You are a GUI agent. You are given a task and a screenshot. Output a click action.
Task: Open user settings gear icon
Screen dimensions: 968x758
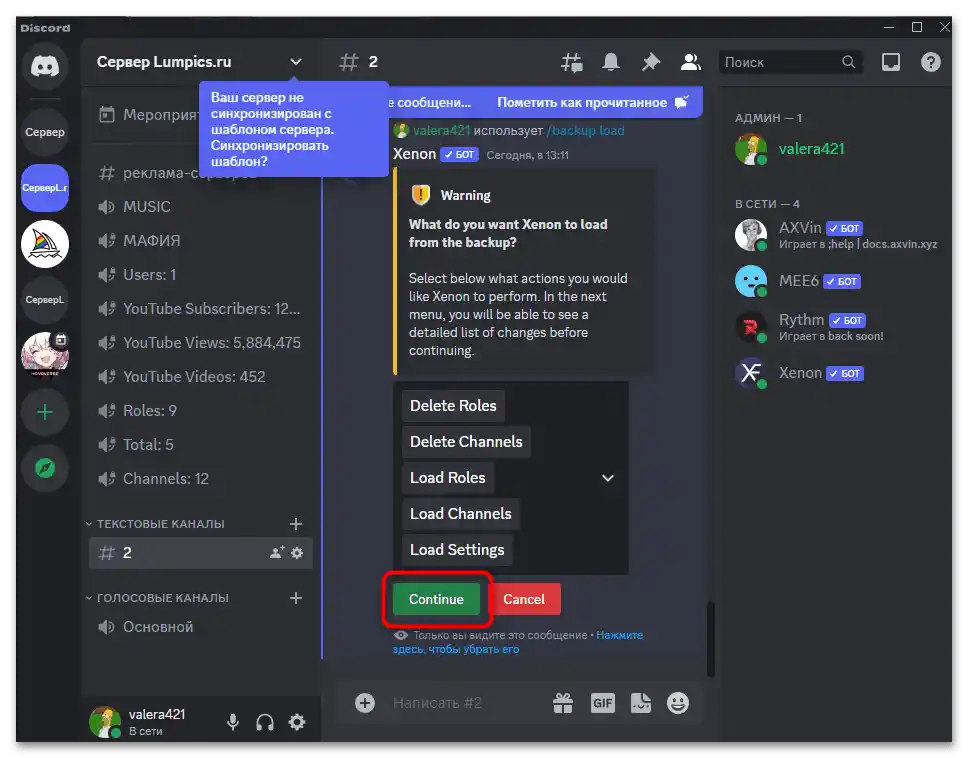coord(297,722)
